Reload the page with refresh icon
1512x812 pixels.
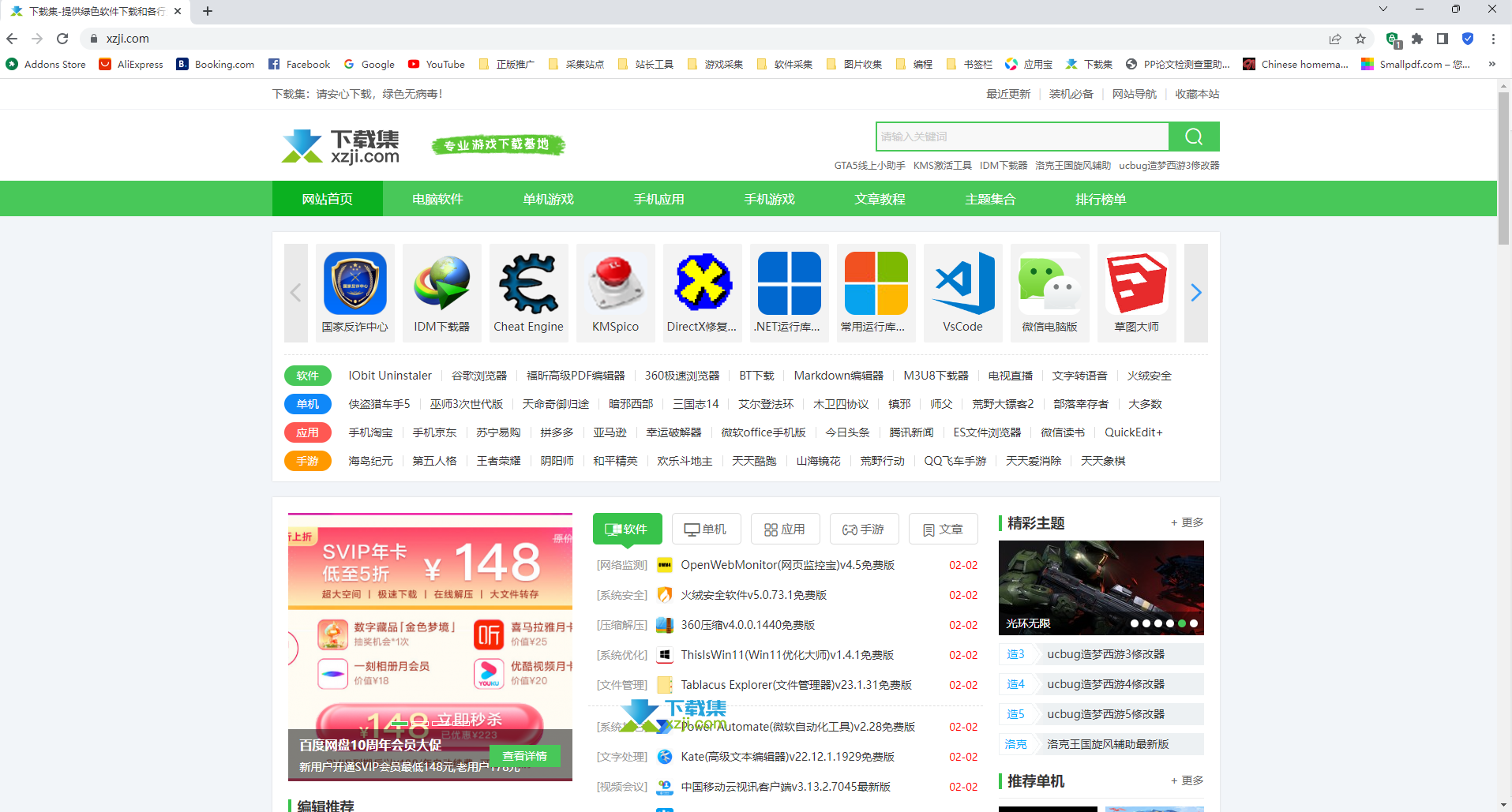(62, 38)
